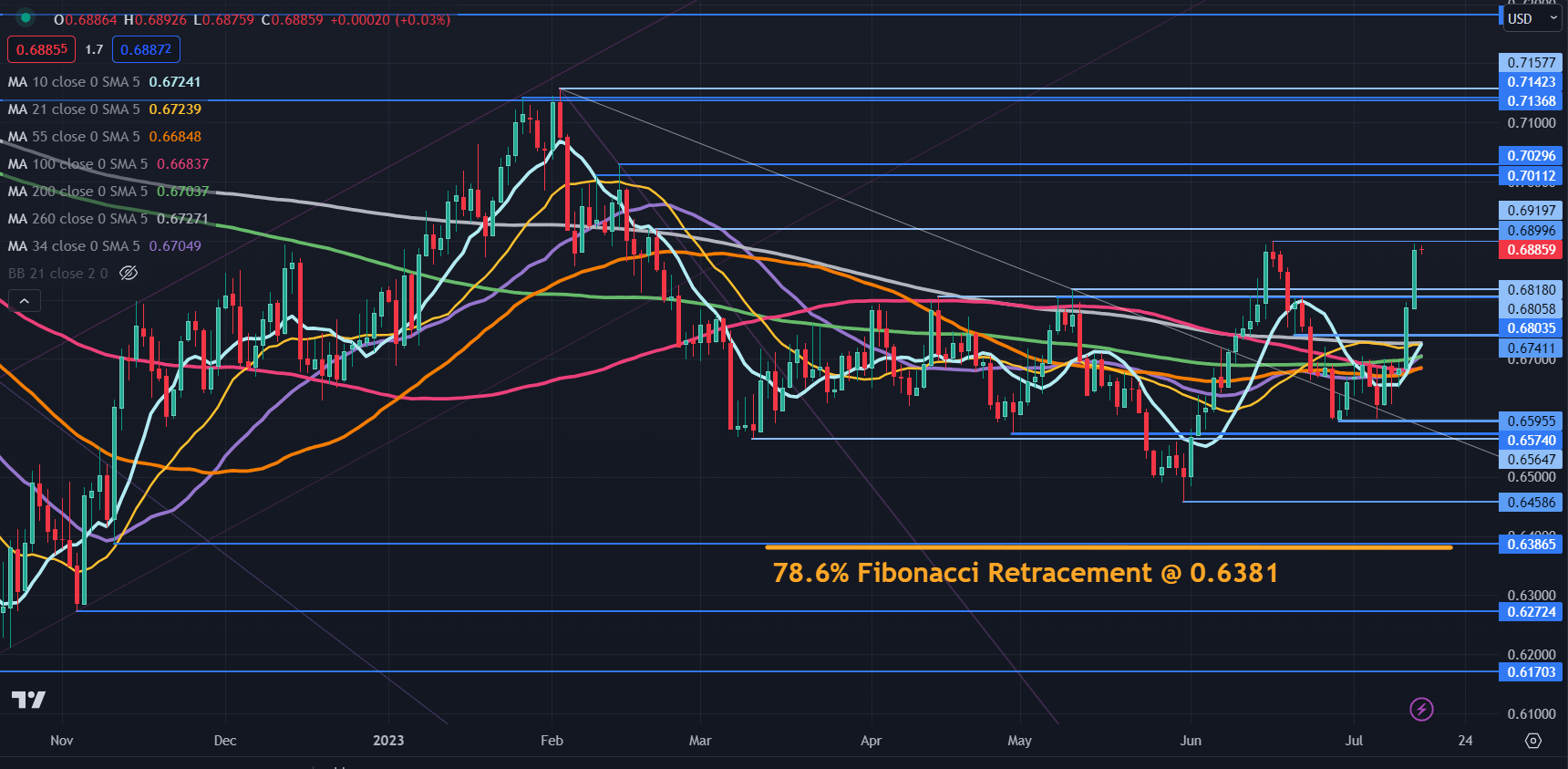Click the 0.65955 price level label

click(1531, 421)
